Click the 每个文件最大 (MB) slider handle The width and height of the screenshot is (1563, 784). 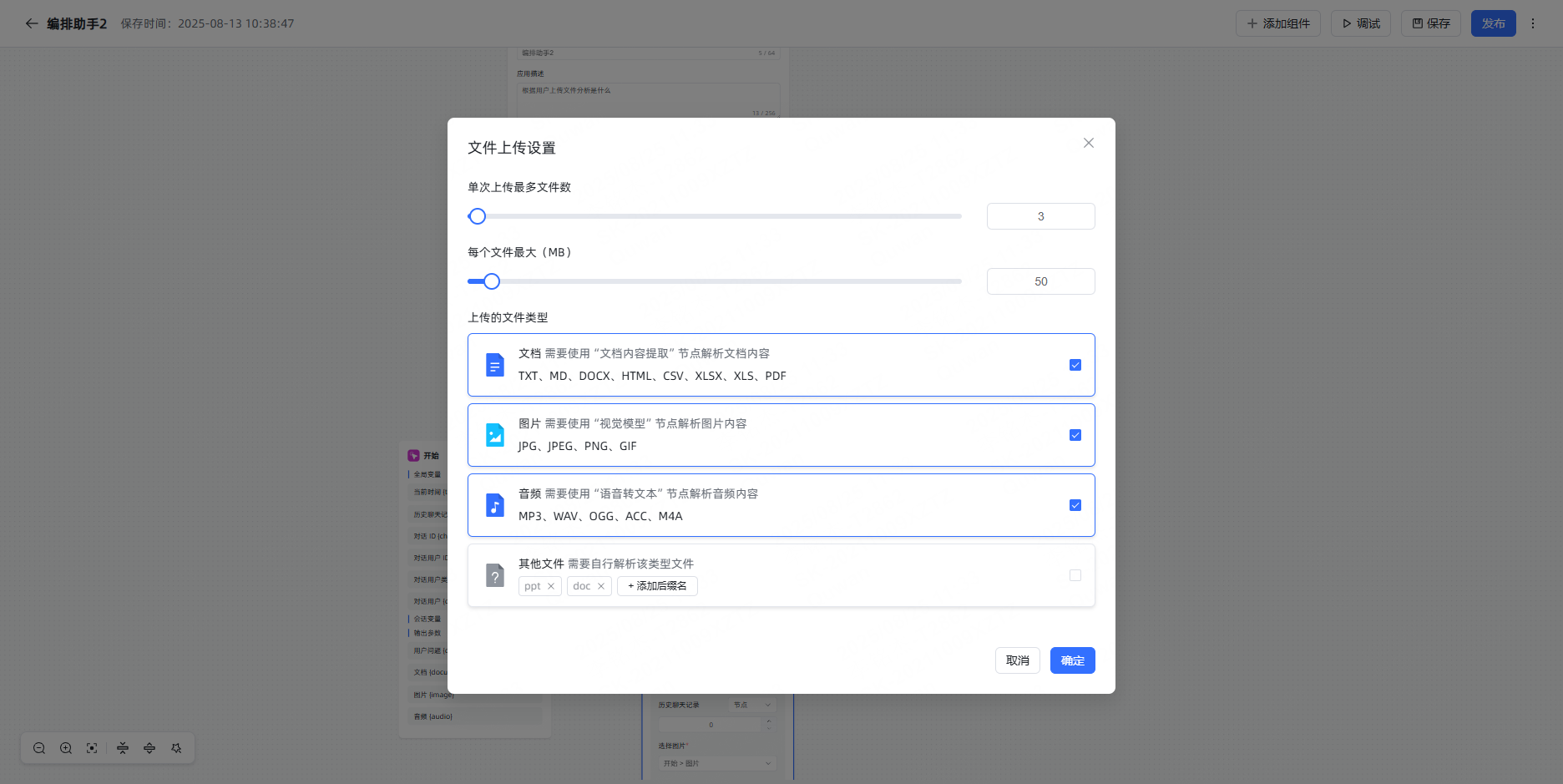(492, 281)
